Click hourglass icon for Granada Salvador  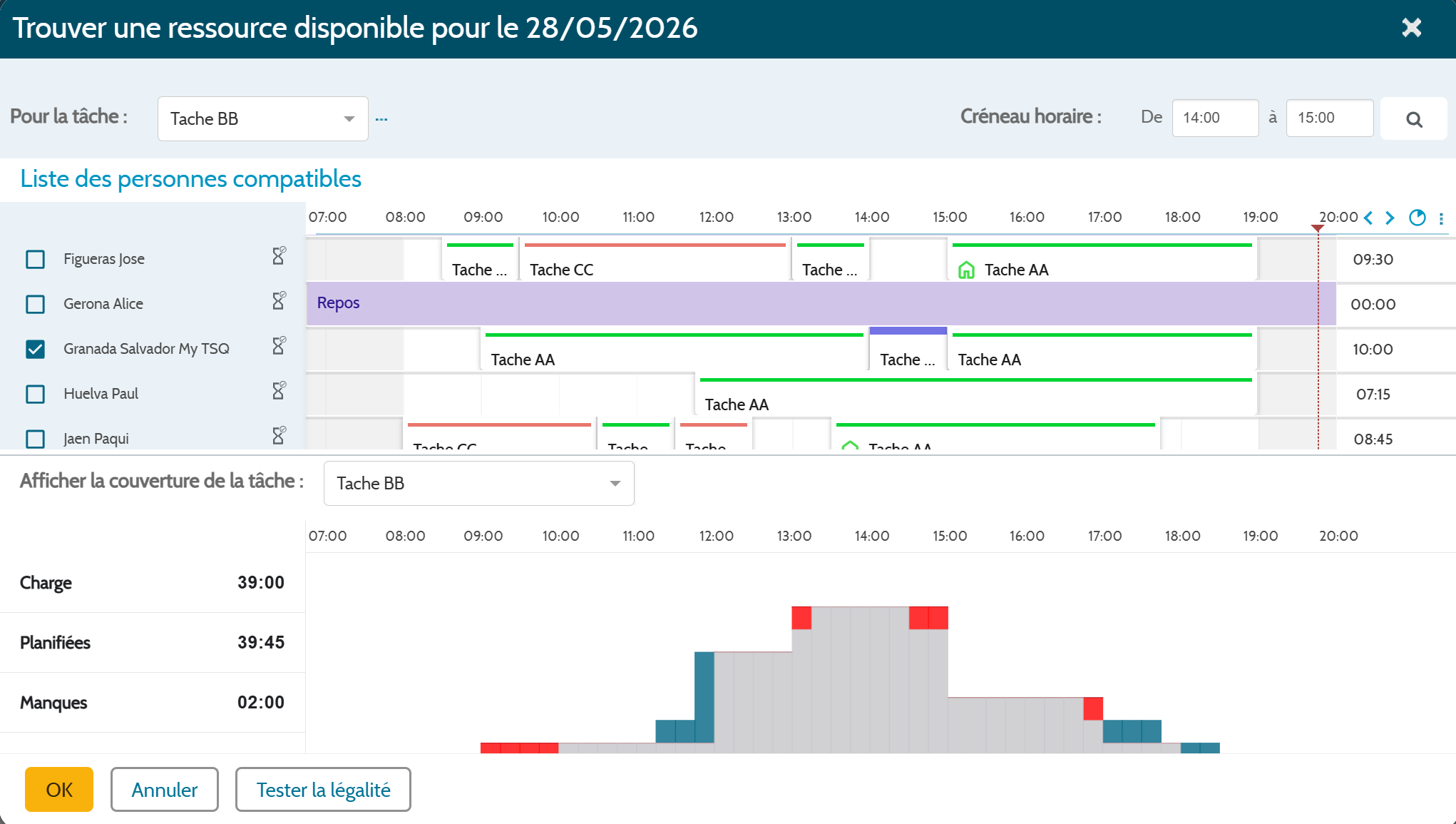(x=279, y=345)
